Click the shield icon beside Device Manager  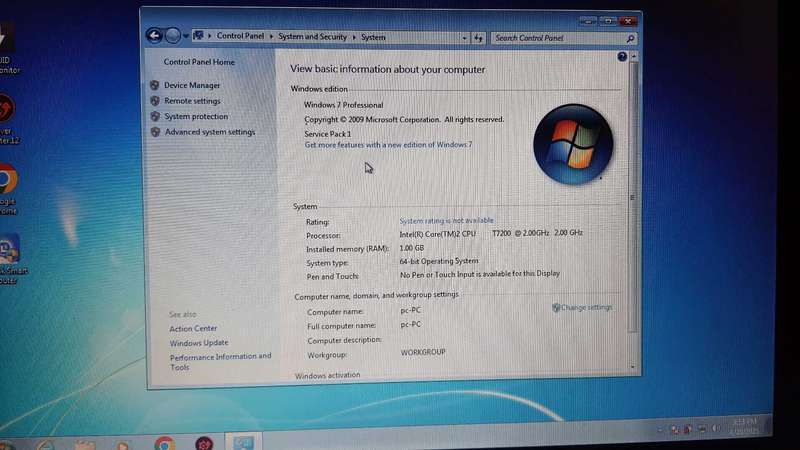coord(155,85)
